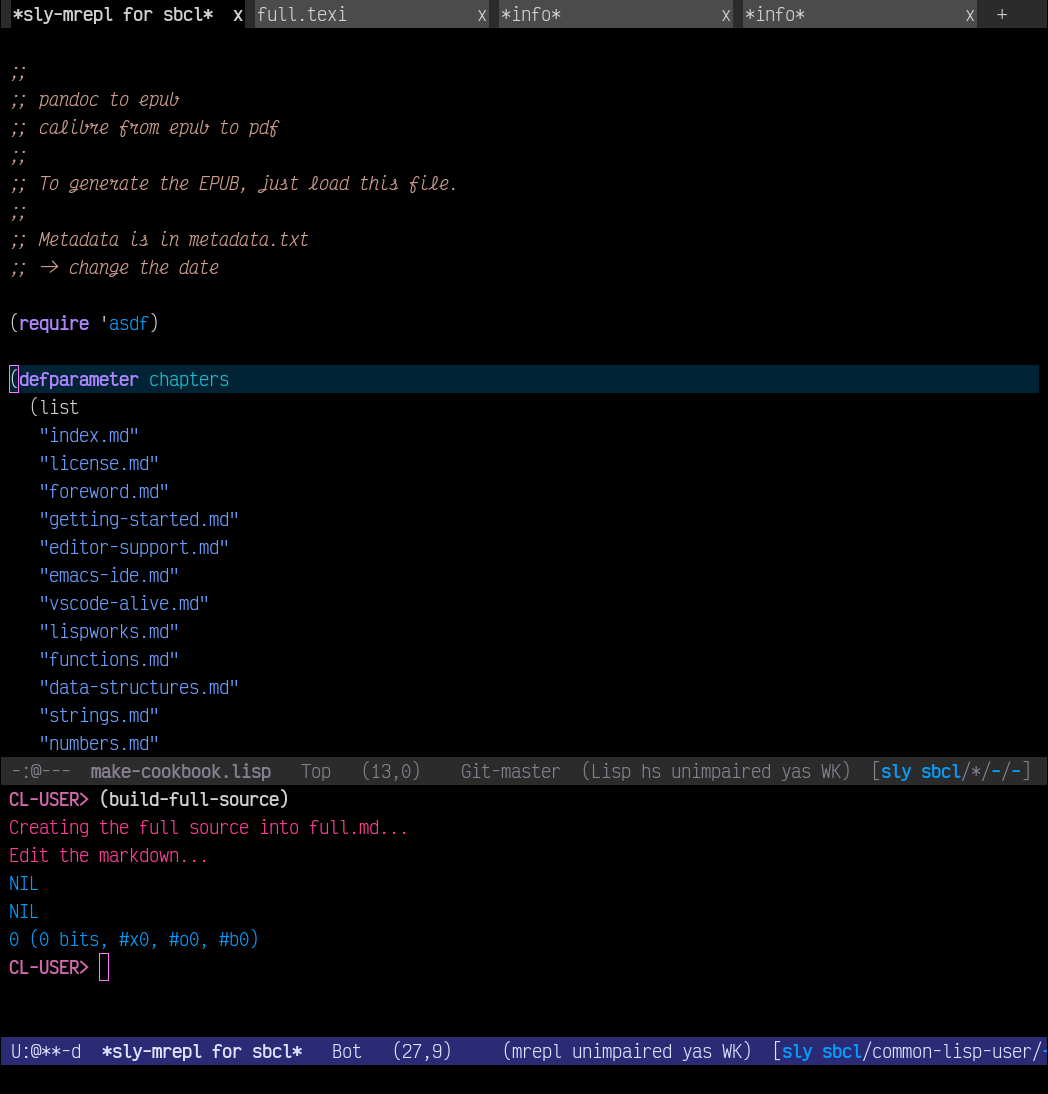This screenshot has height=1094, width=1048.
Task: Click 'Edit the markdown...' output line
Action: click(x=108, y=855)
